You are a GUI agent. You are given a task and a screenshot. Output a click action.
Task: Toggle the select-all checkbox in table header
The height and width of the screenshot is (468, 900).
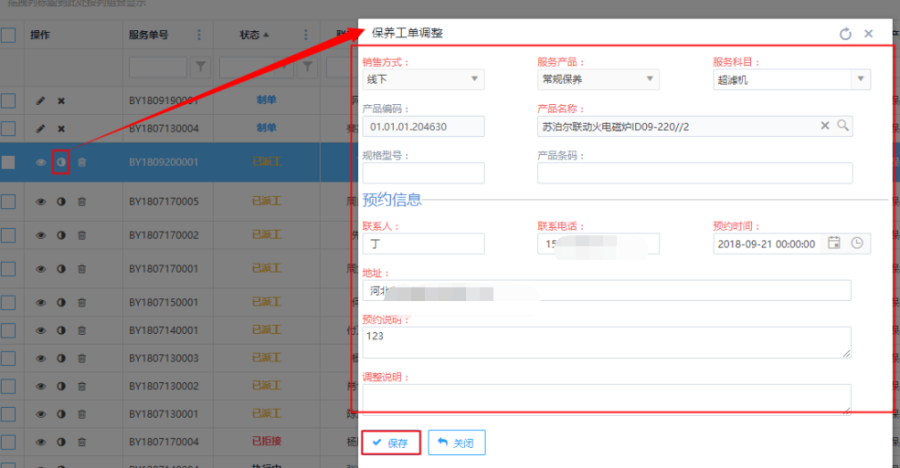(x=8, y=35)
